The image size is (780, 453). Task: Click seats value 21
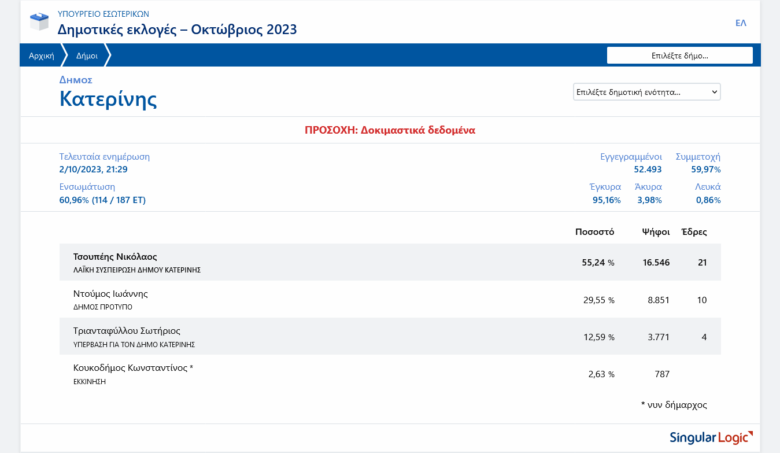coord(702,263)
